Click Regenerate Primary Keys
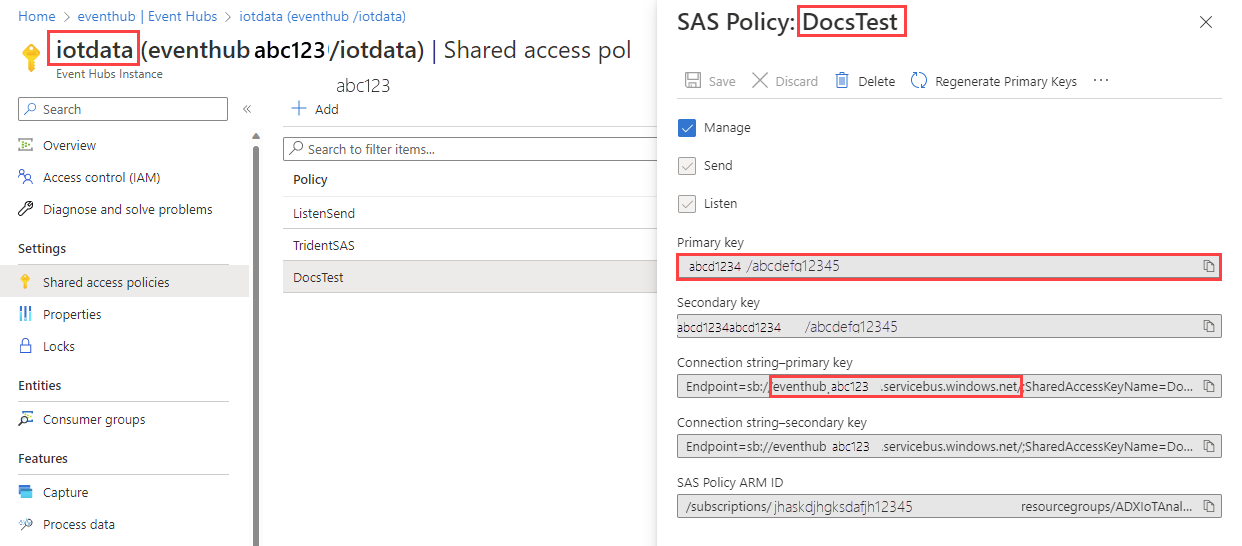This screenshot has width=1242, height=546. pyautogui.click(x=993, y=81)
